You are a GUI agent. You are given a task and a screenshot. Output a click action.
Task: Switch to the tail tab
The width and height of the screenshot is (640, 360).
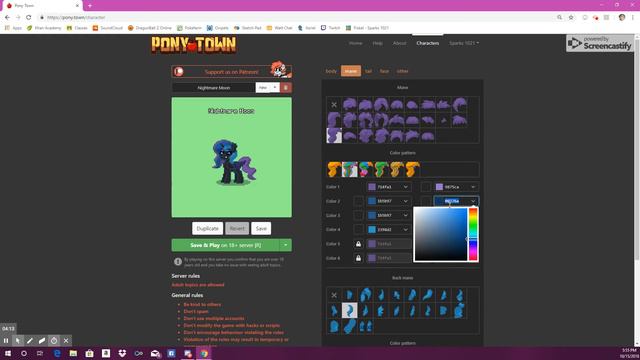point(369,71)
